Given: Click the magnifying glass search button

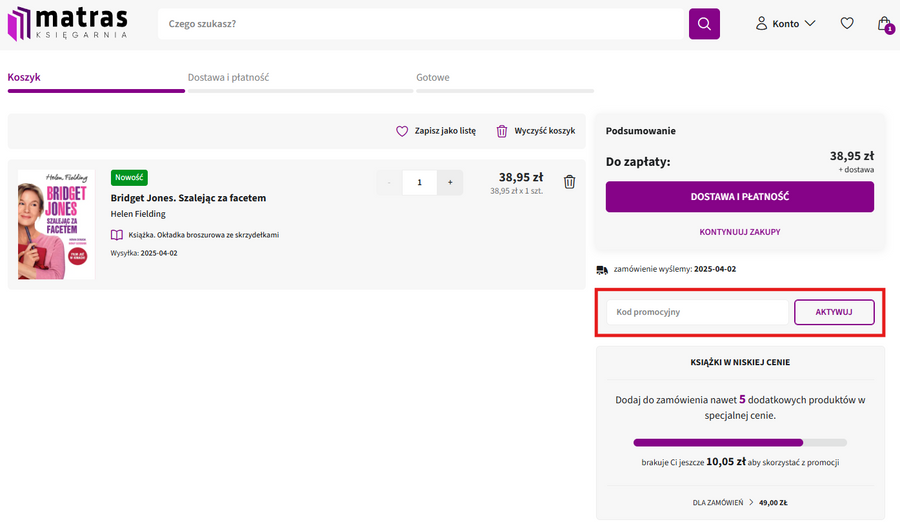Looking at the screenshot, I should [704, 24].
